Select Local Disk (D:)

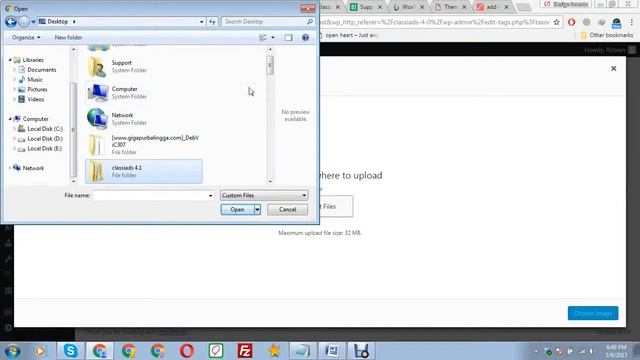[45, 139]
